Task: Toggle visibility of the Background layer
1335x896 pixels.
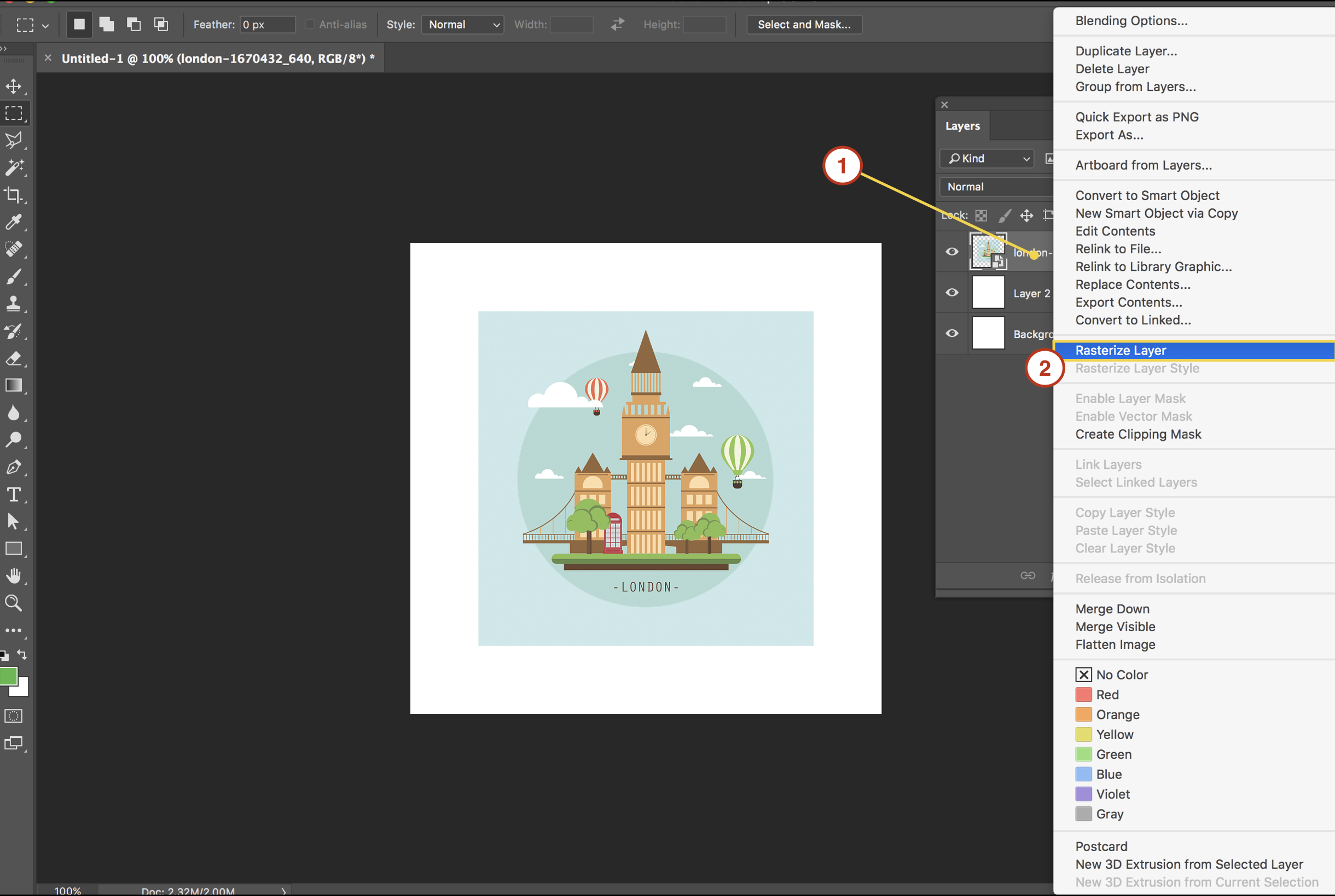Action: [951, 334]
